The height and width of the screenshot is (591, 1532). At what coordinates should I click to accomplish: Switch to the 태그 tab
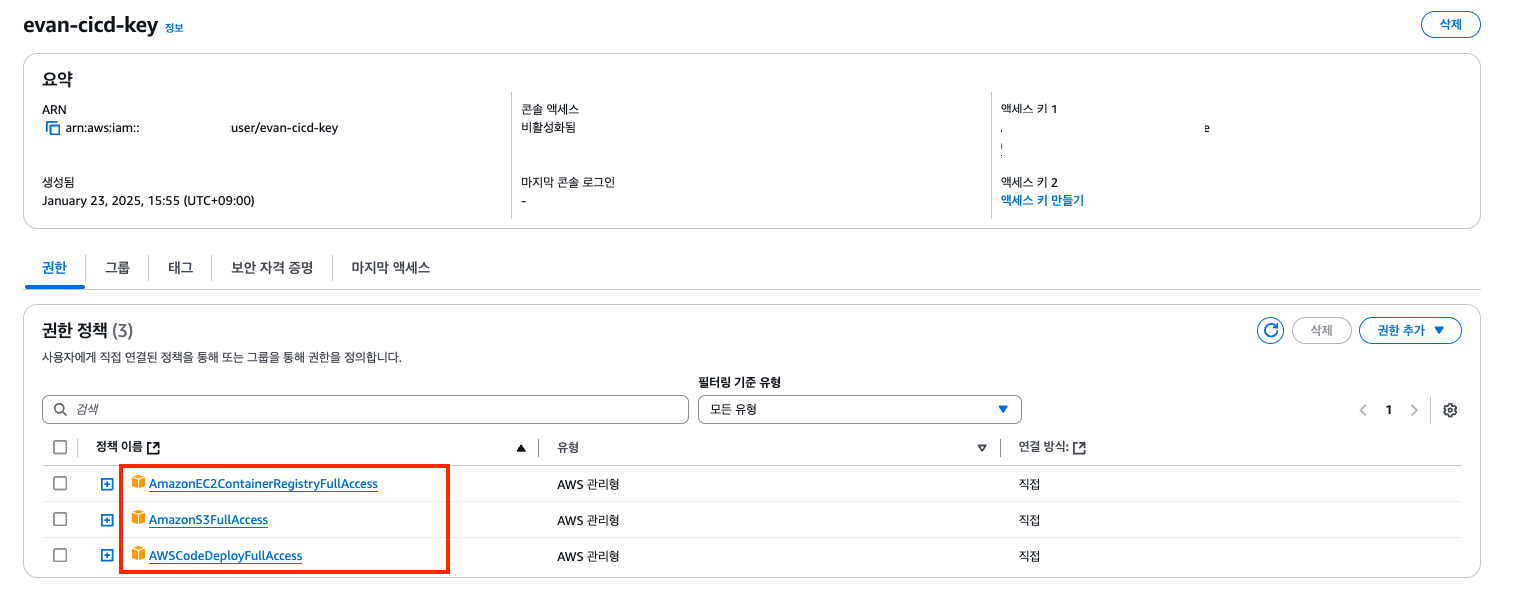click(180, 268)
